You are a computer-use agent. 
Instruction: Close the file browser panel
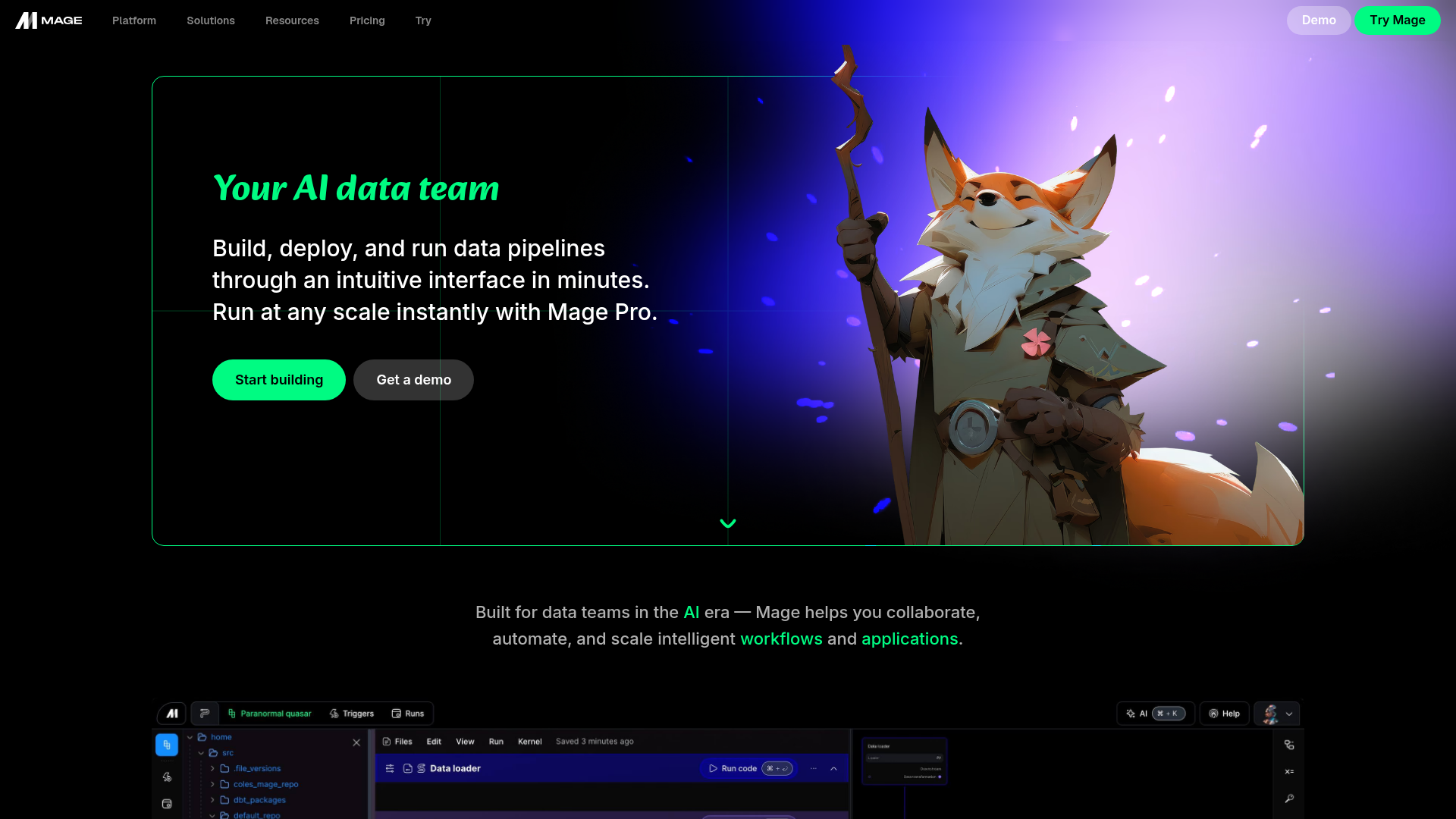click(x=356, y=743)
